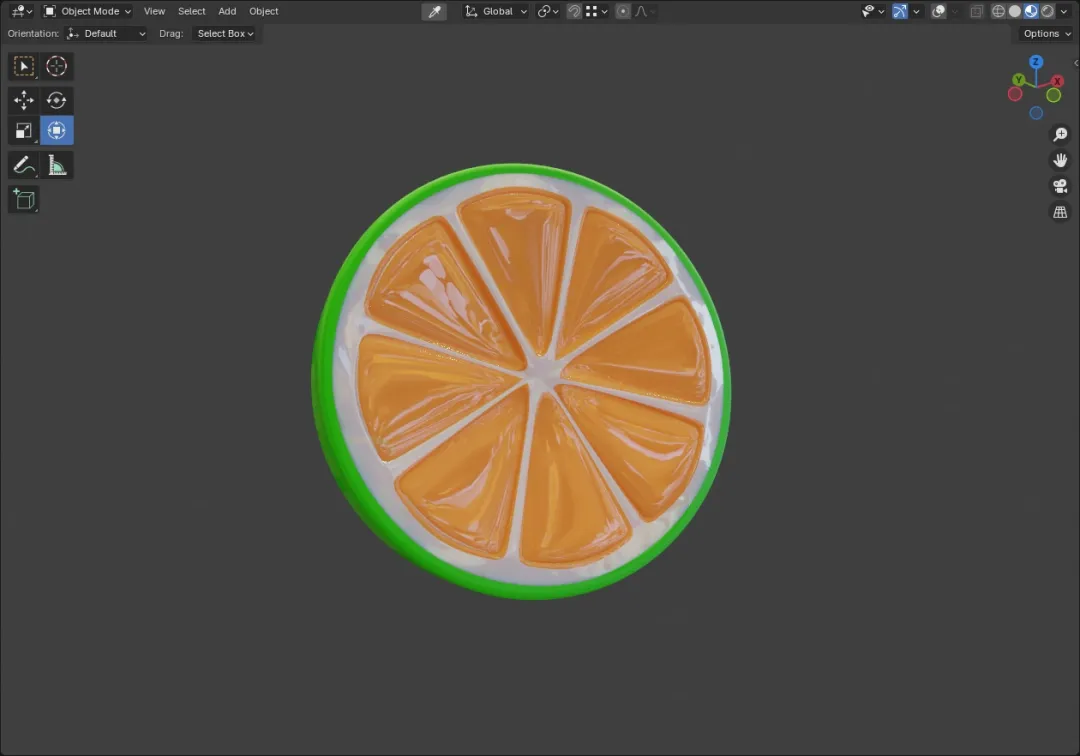Expand the Global transform orientation dropdown

[x=496, y=11]
